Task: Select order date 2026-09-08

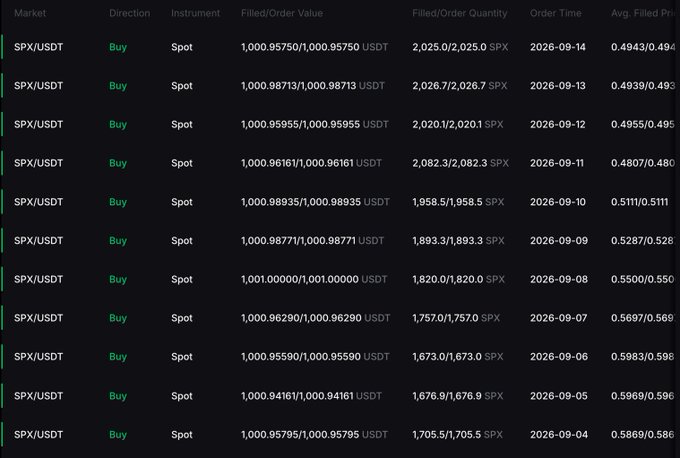Action: (559, 279)
